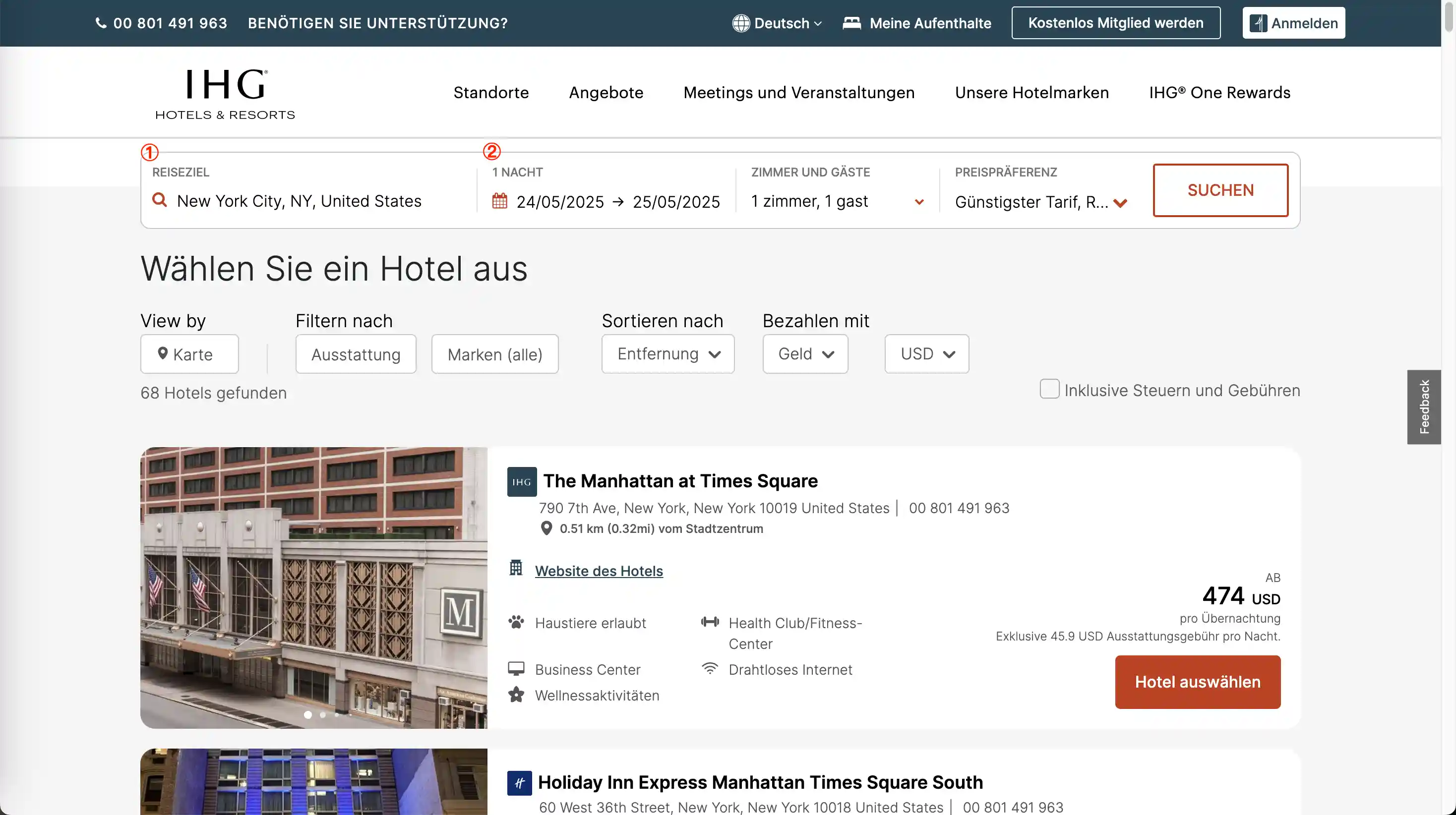Viewport: 1456px width, 815px height.
Task: Open The Manhattan at Times Square title
Action: [680, 481]
